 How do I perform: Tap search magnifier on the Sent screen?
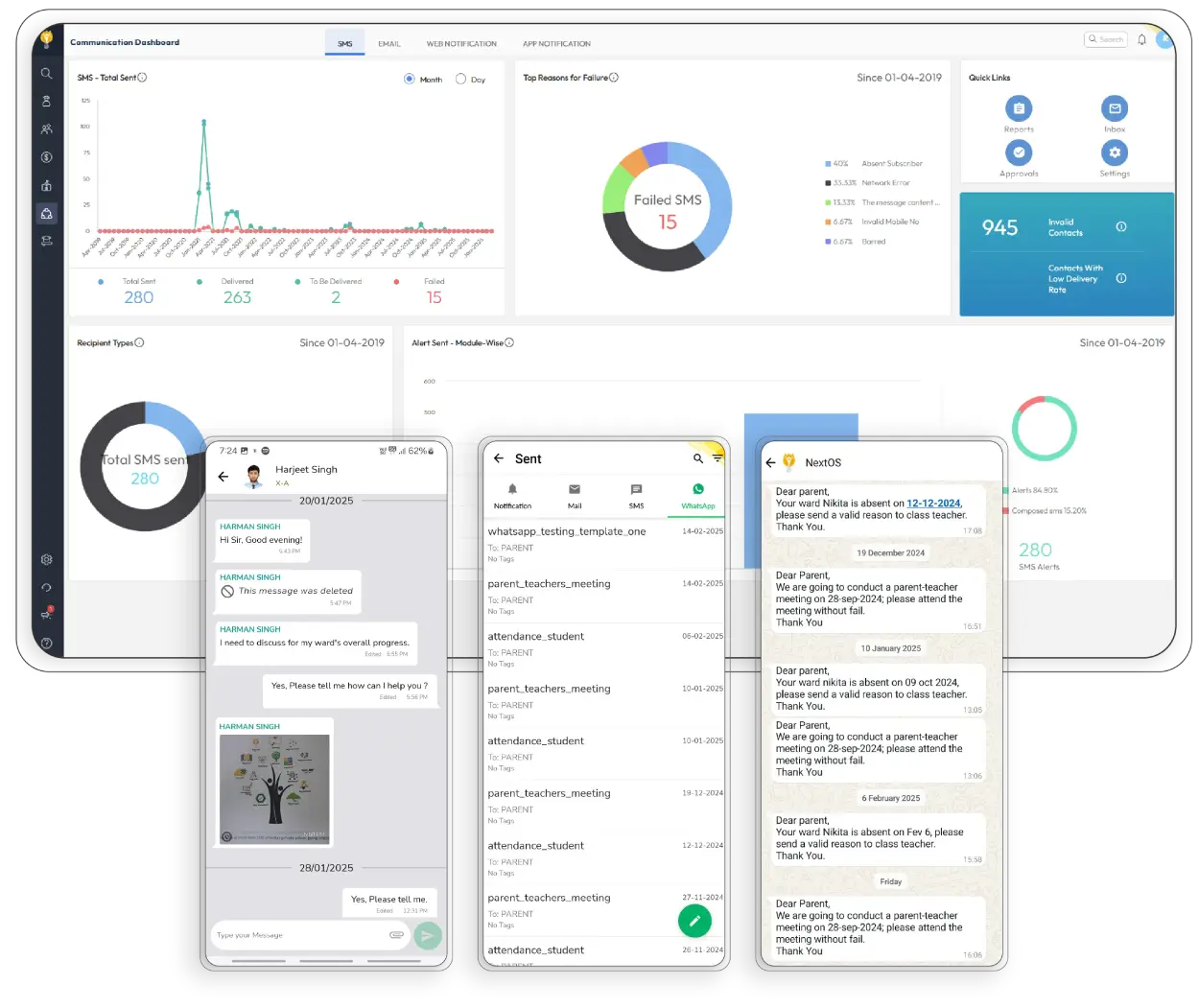698,458
